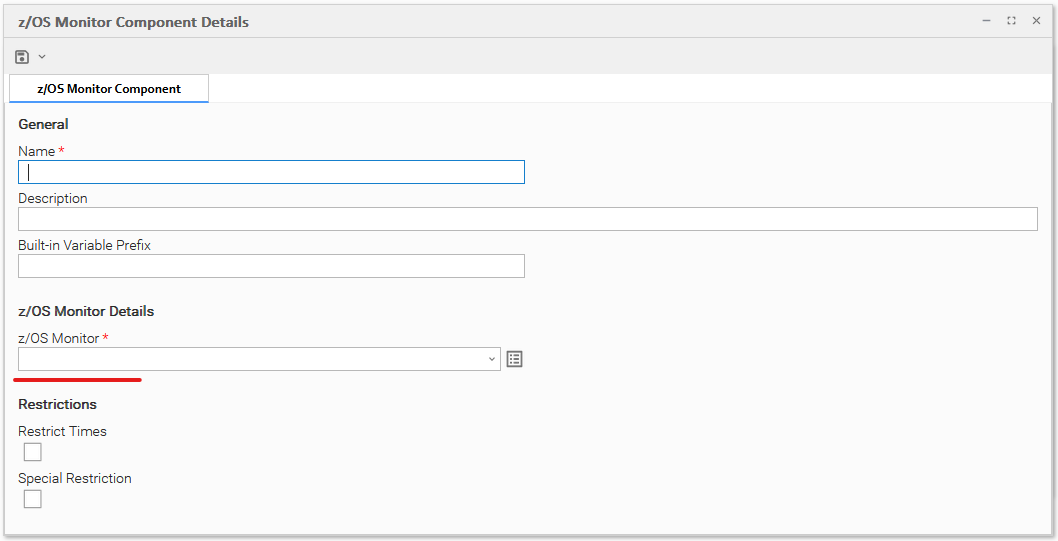Viewport: 1058px width, 541px height.
Task: Select the z/OS Monitor Component tab
Action: (109, 88)
